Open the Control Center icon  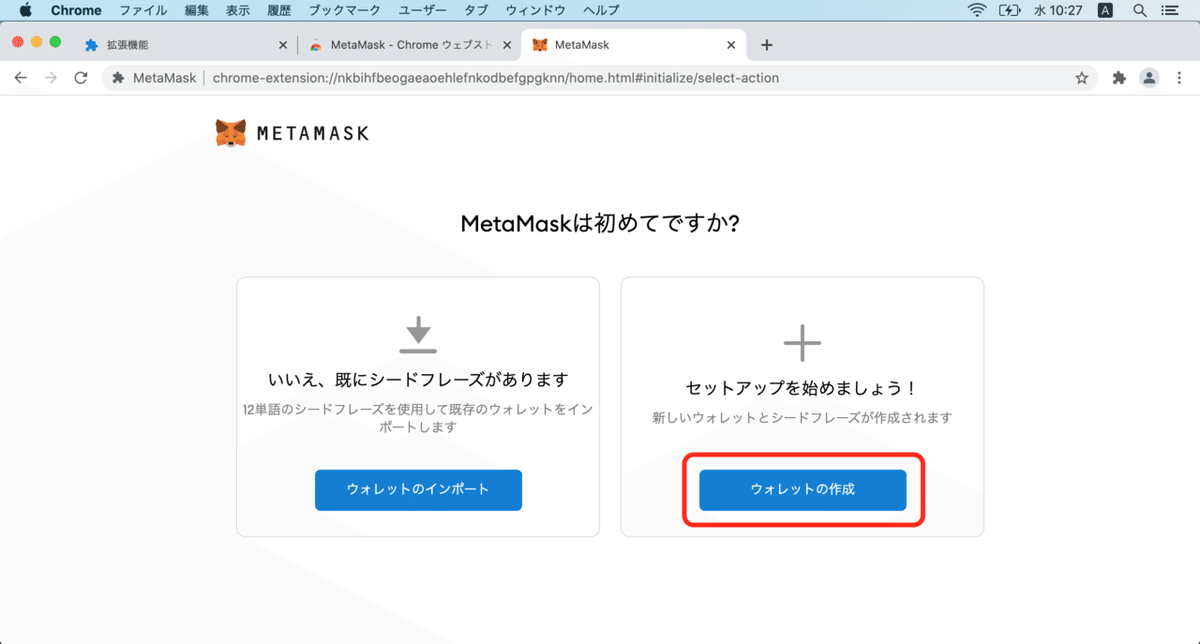click(1171, 10)
